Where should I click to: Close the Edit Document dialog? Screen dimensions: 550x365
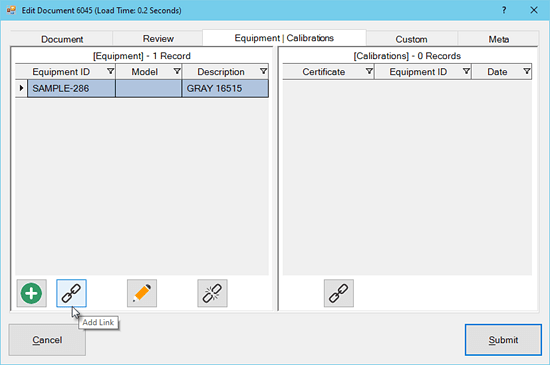click(x=534, y=10)
